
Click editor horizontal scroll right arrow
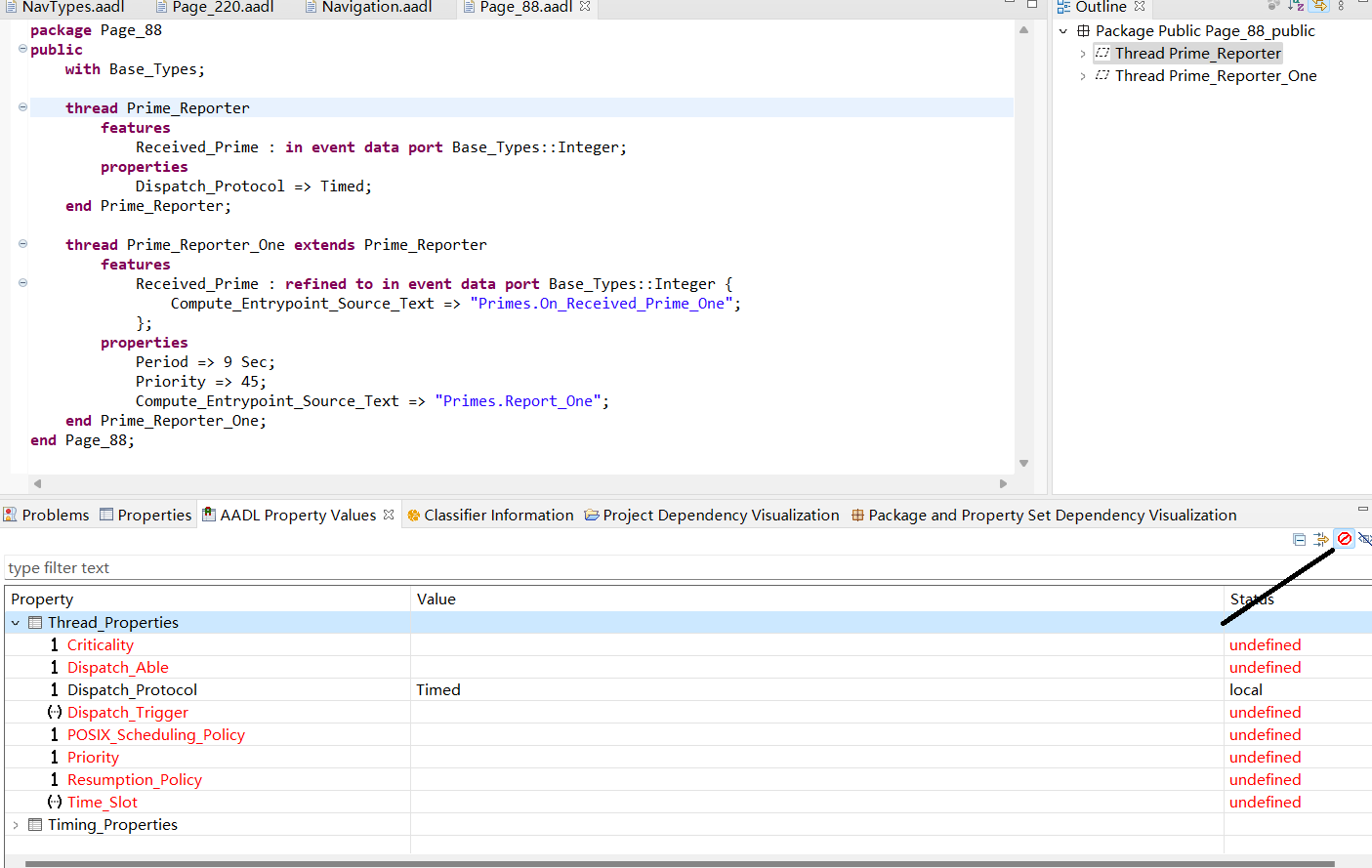click(x=1003, y=483)
